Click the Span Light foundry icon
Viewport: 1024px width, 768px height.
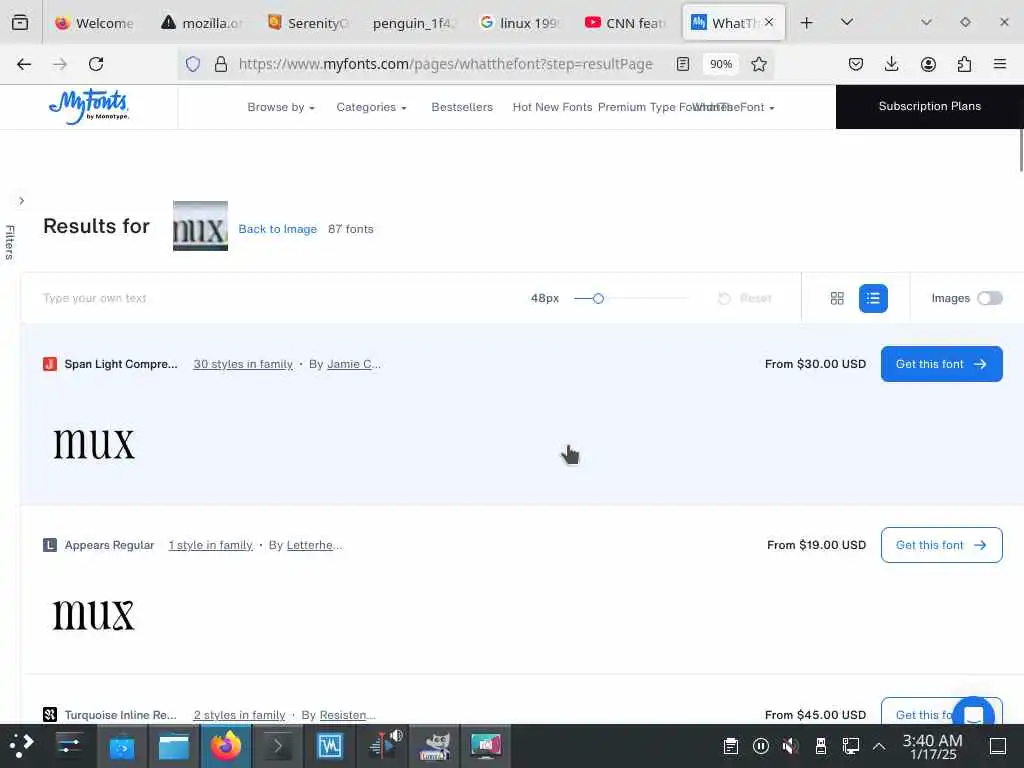point(50,364)
